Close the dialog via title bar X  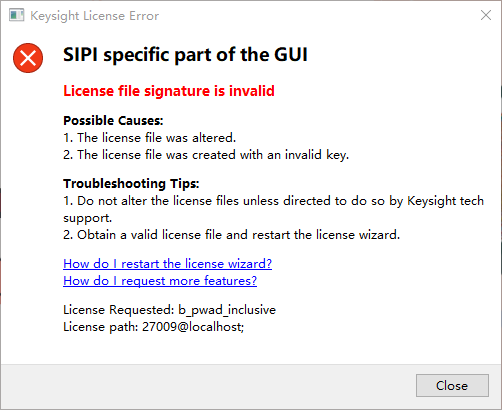486,15
